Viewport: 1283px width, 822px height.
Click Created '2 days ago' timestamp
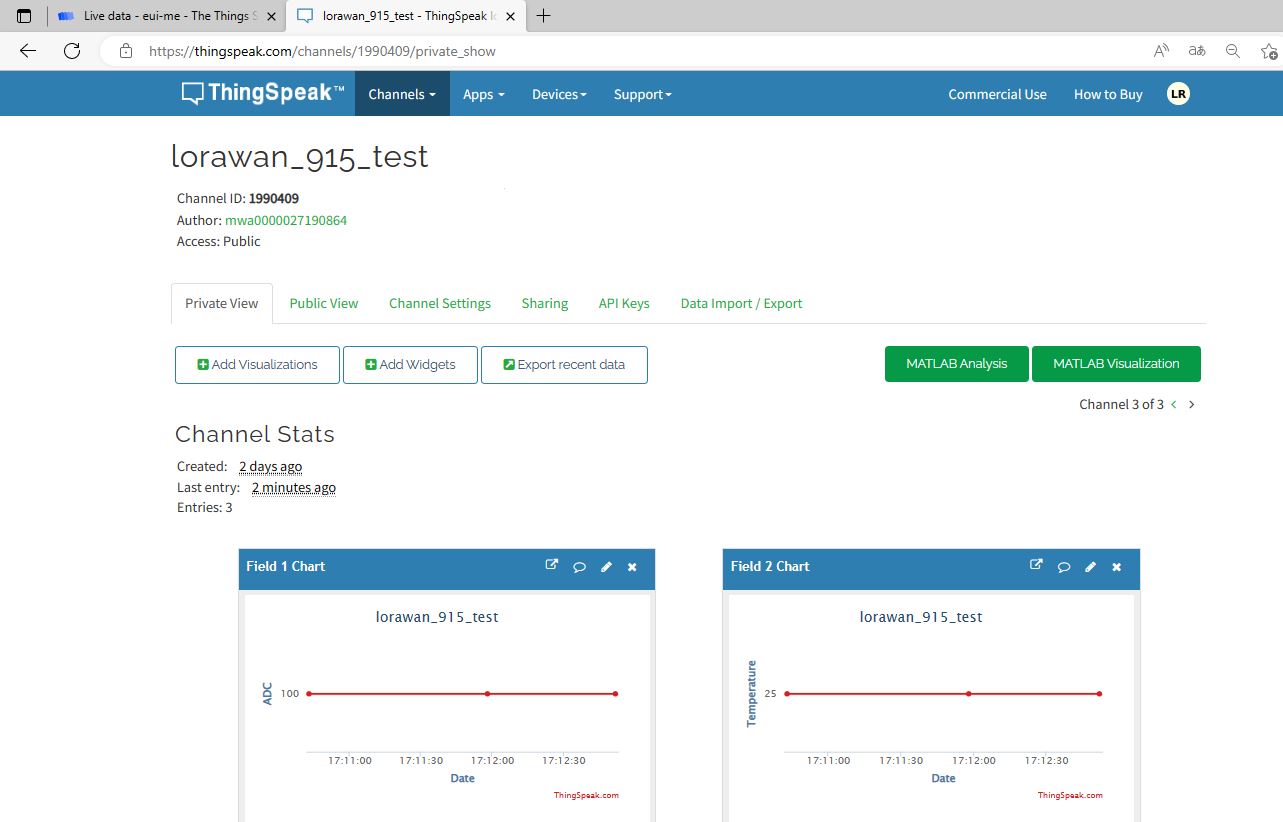(x=270, y=466)
